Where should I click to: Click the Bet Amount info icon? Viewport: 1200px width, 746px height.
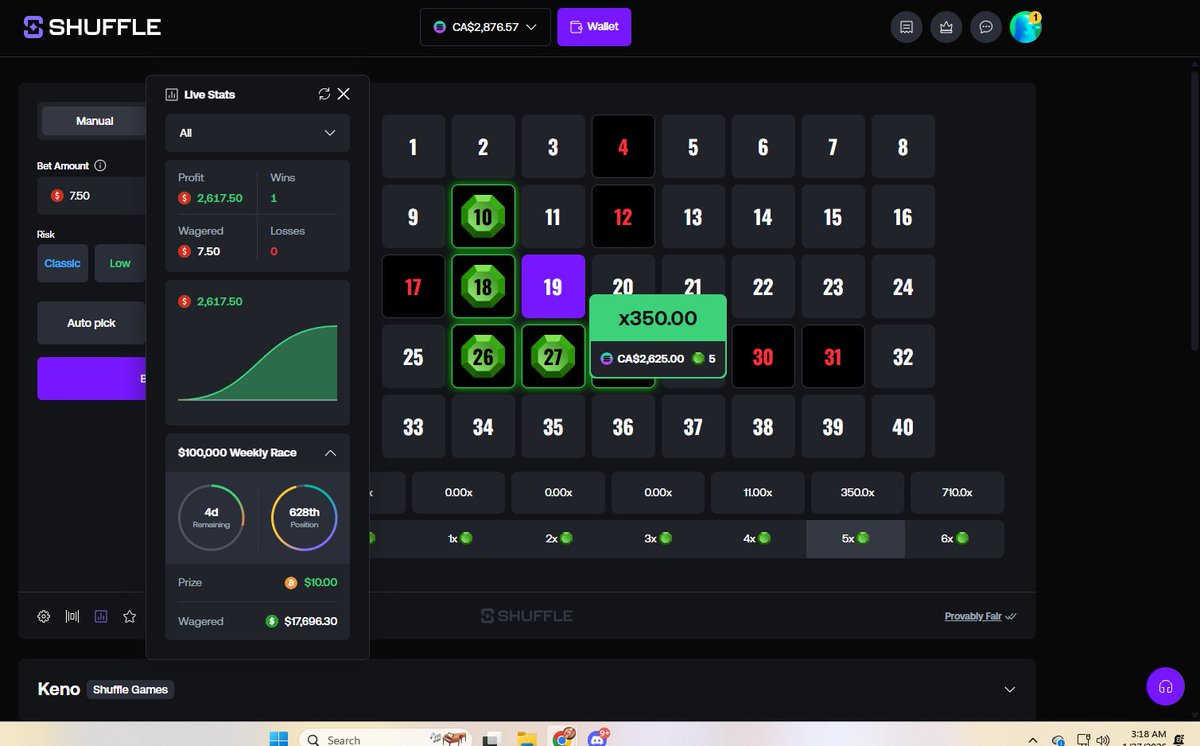click(100, 166)
